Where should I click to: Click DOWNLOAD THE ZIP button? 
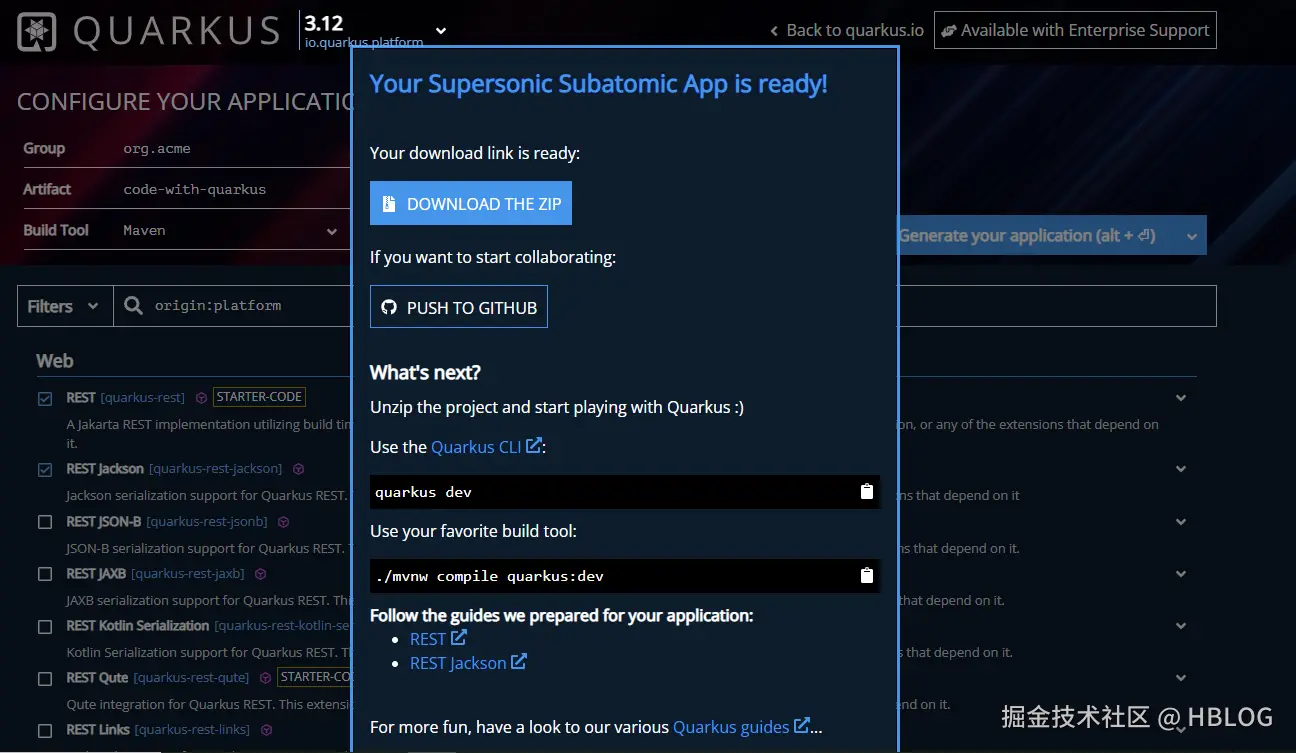[x=471, y=203]
